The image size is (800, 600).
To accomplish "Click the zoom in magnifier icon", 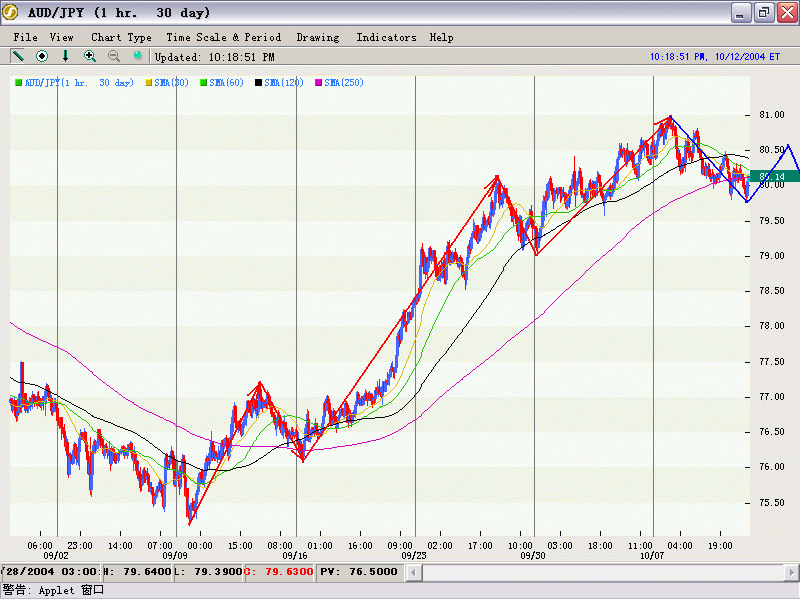I will point(90,57).
